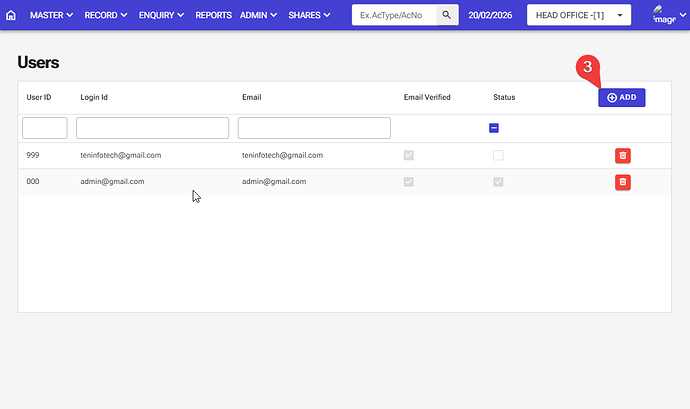Toggle the Status filter checkbox

tap(494, 128)
